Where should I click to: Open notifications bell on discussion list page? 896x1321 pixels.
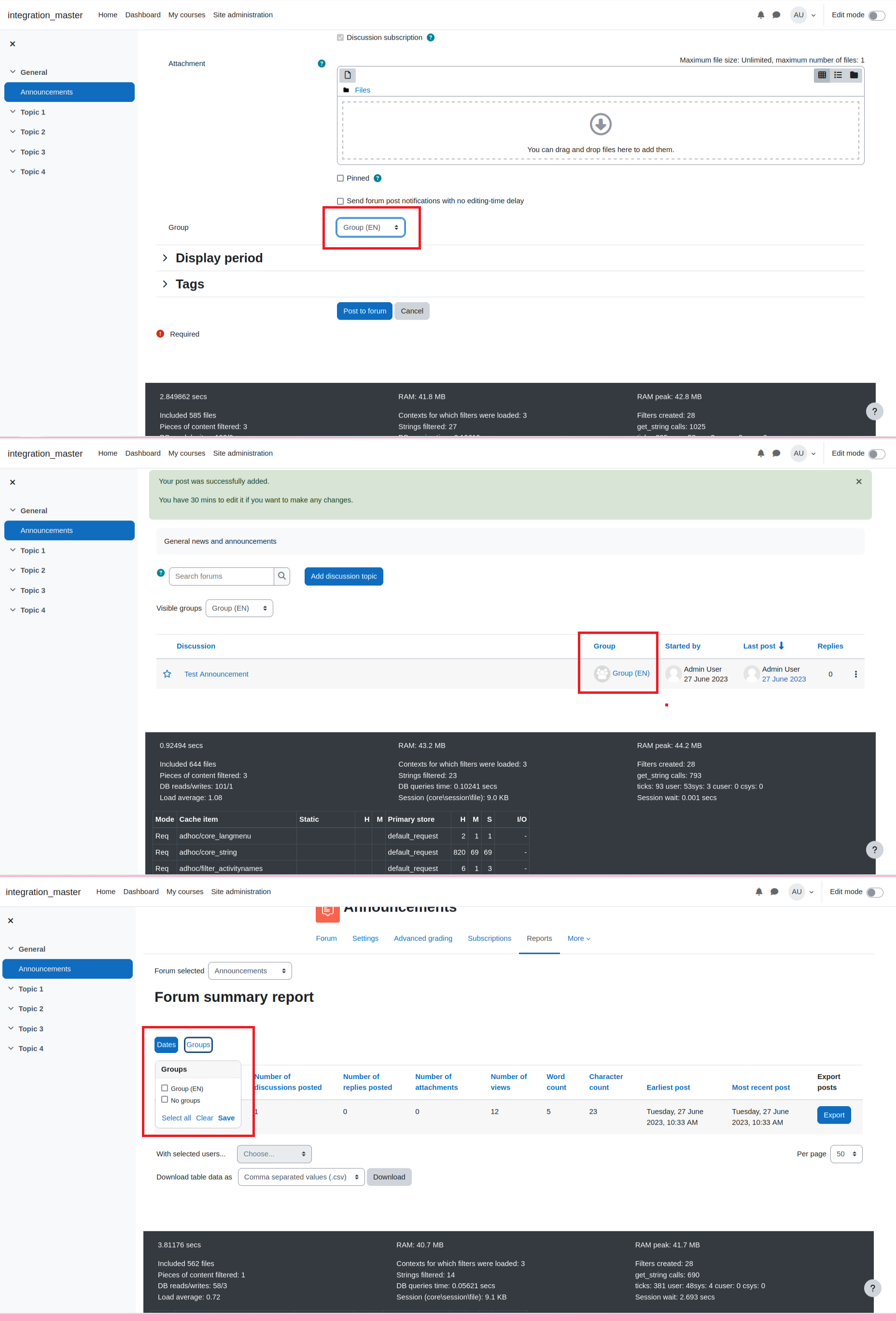pos(761,453)
